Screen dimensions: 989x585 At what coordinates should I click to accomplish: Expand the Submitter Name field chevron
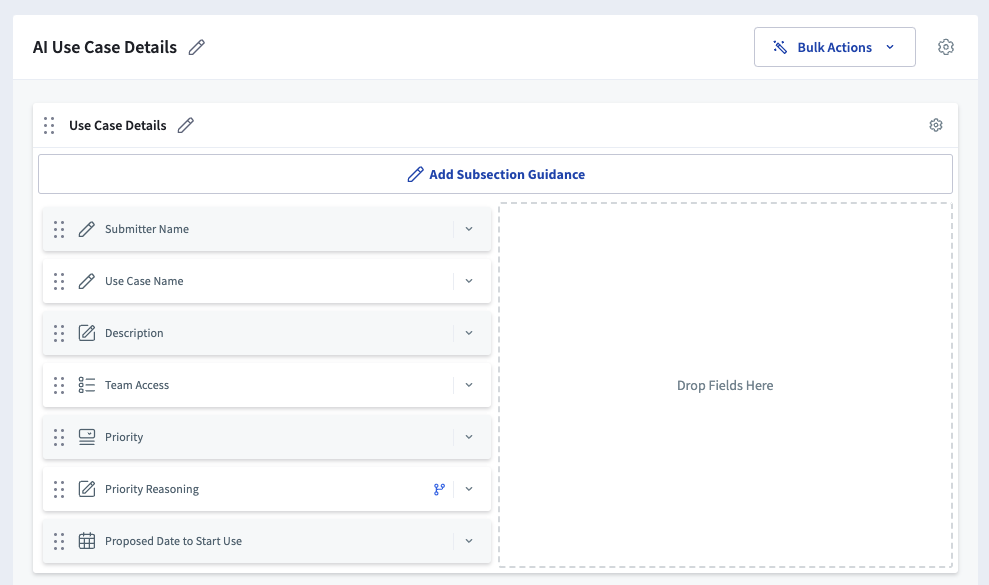pos(469,229)
